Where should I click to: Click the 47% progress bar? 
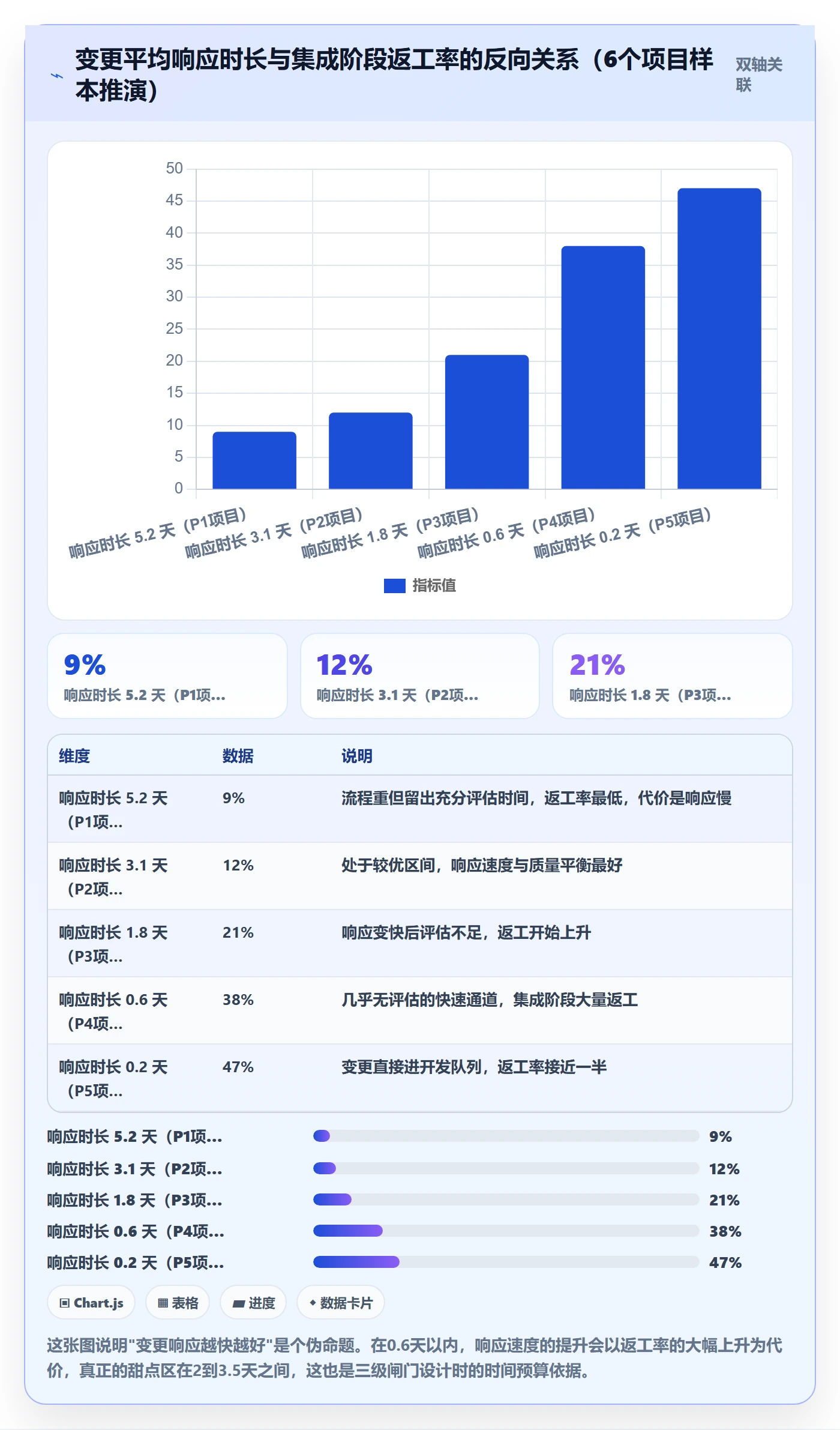506,1262
